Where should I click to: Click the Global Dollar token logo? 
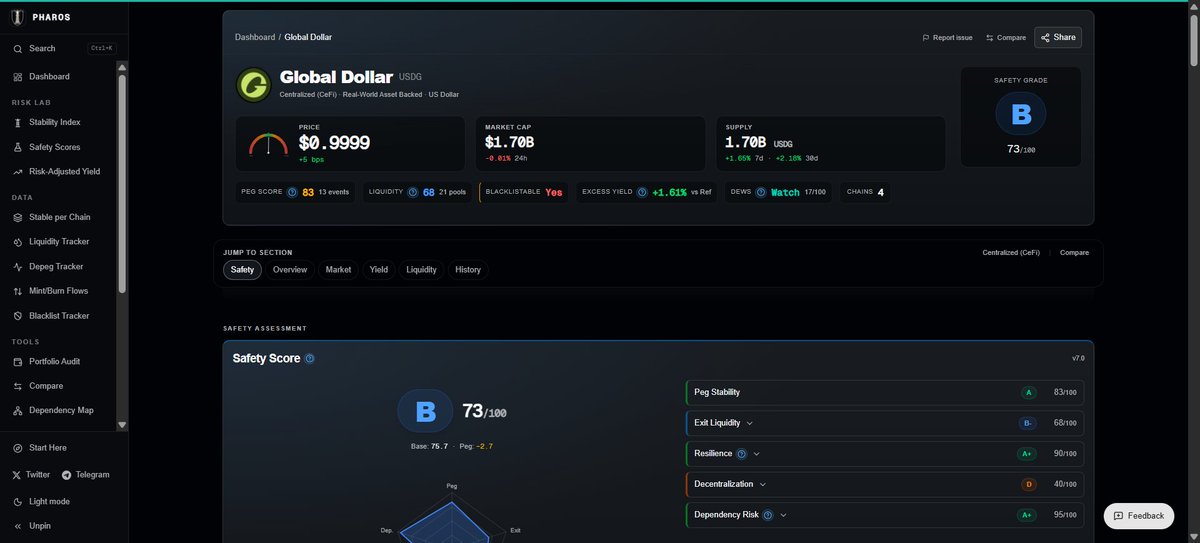[253, 85]
